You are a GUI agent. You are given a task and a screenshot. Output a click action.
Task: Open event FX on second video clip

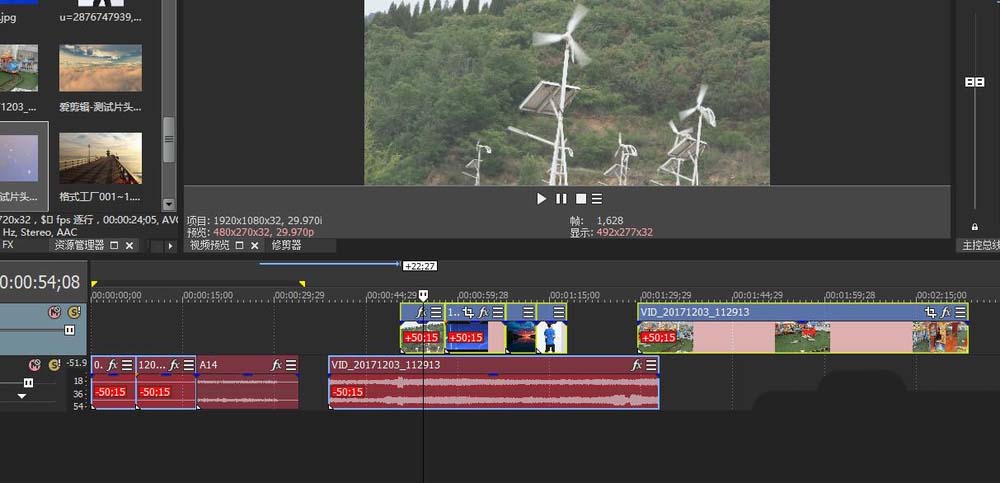pos(483,312)
